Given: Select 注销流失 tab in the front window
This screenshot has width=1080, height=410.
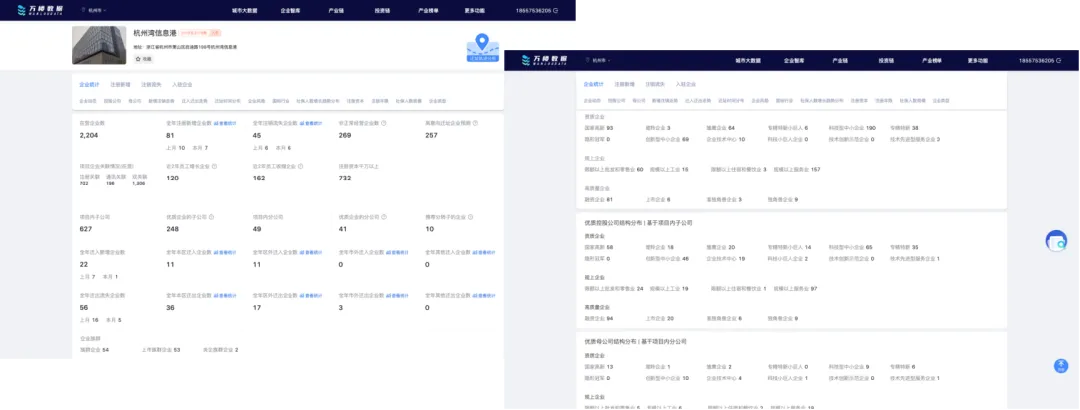Looking at the screenshot, I should [x=656, y=84].
